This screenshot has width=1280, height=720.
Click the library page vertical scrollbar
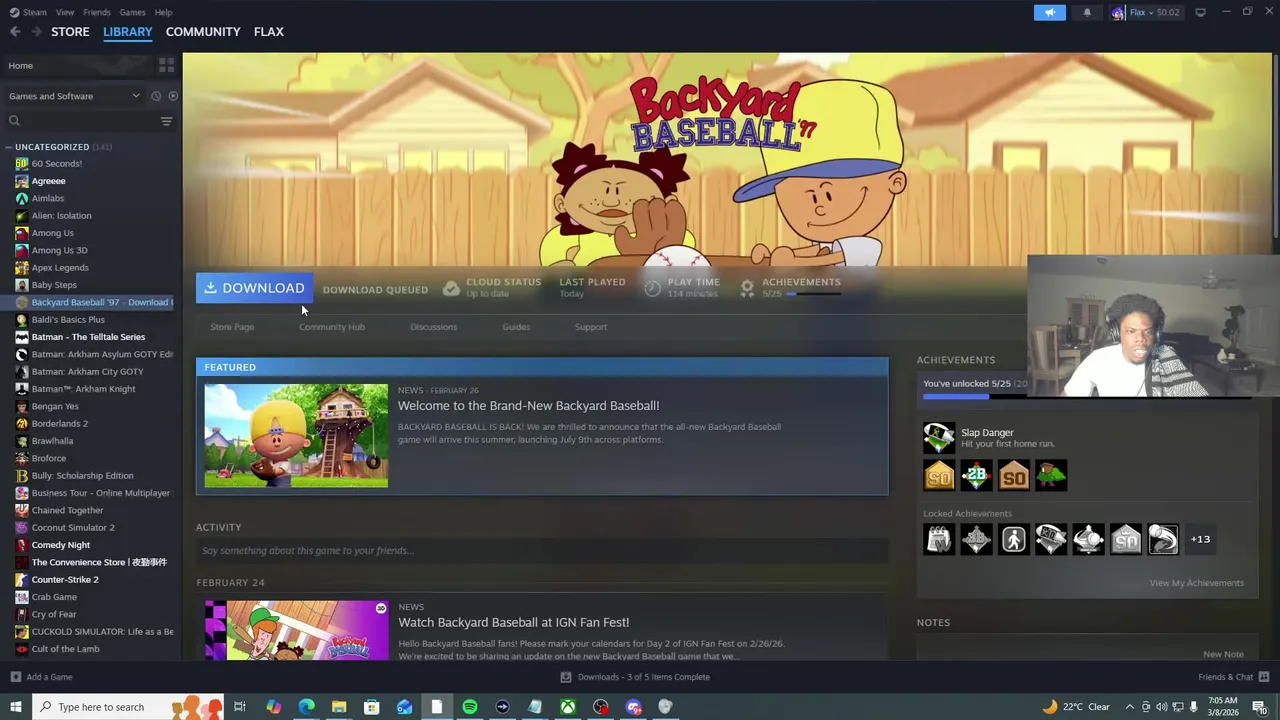1275,145
